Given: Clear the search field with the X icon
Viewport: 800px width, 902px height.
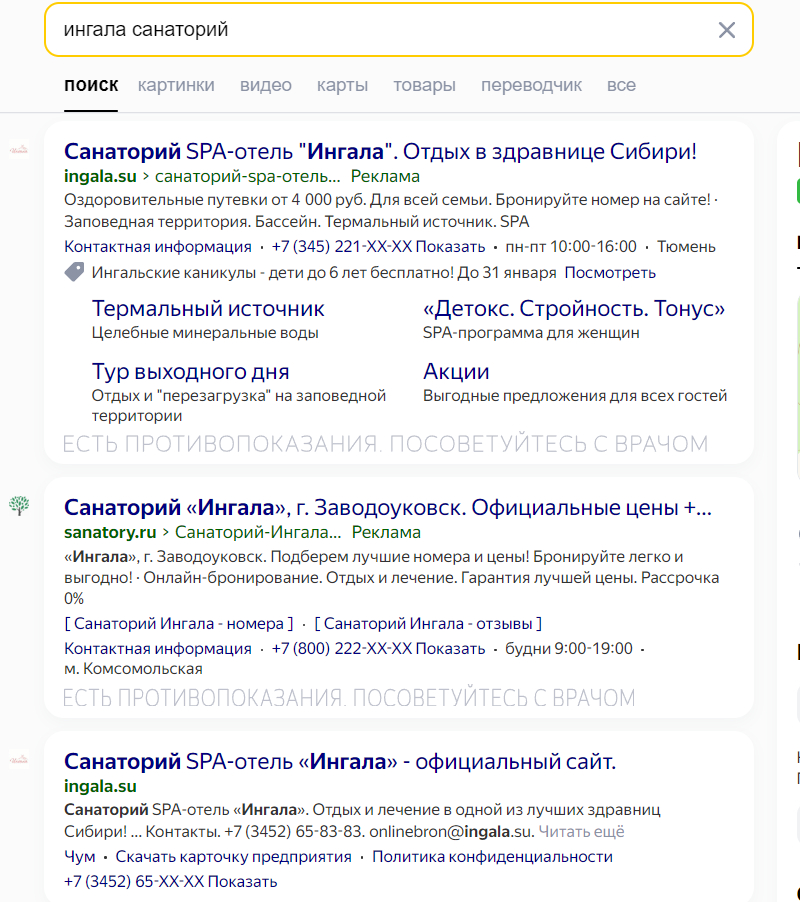Looking at the screenshot, I should click(x=726, y=30).
